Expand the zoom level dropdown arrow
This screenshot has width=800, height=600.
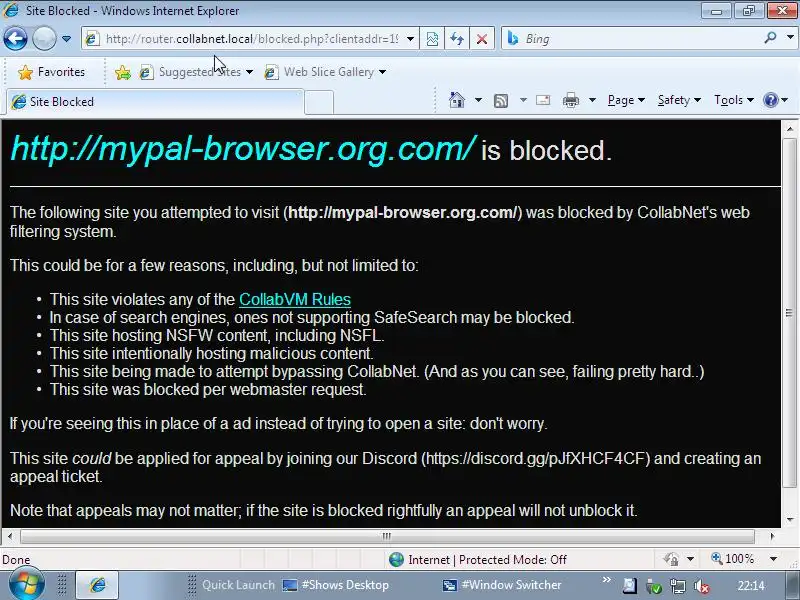773,559
